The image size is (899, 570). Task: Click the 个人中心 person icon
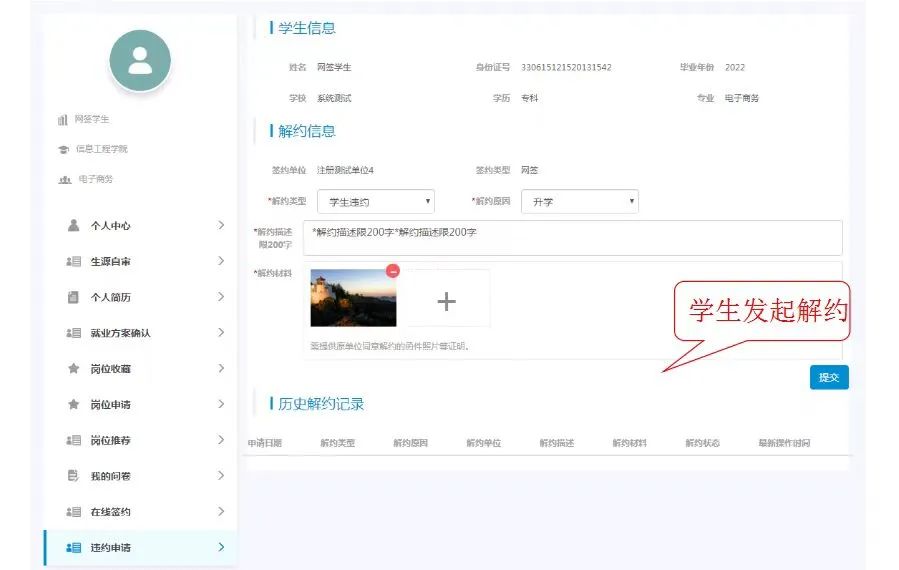tap(73, 226)
